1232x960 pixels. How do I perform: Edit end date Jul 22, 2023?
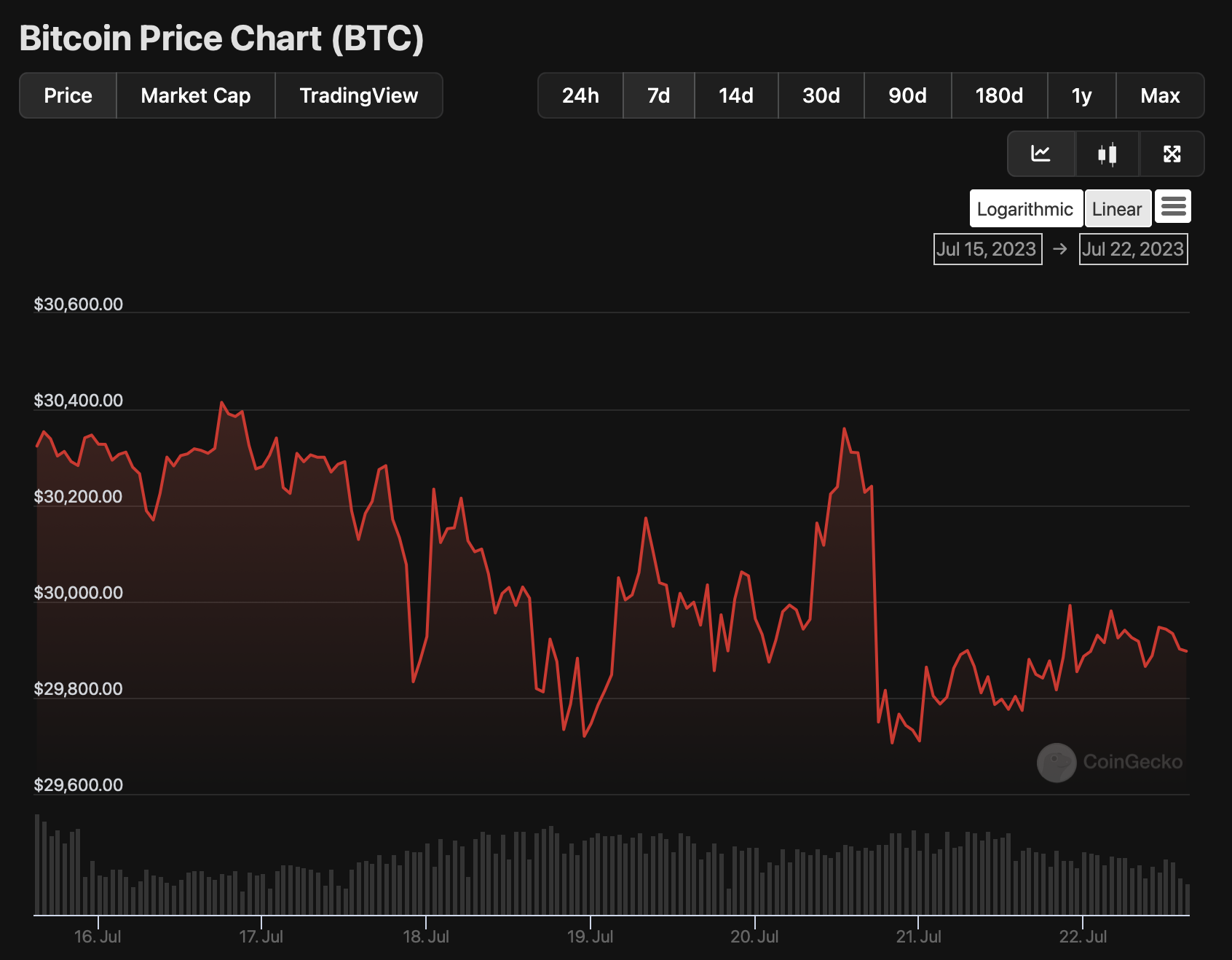coord(1134,249)
